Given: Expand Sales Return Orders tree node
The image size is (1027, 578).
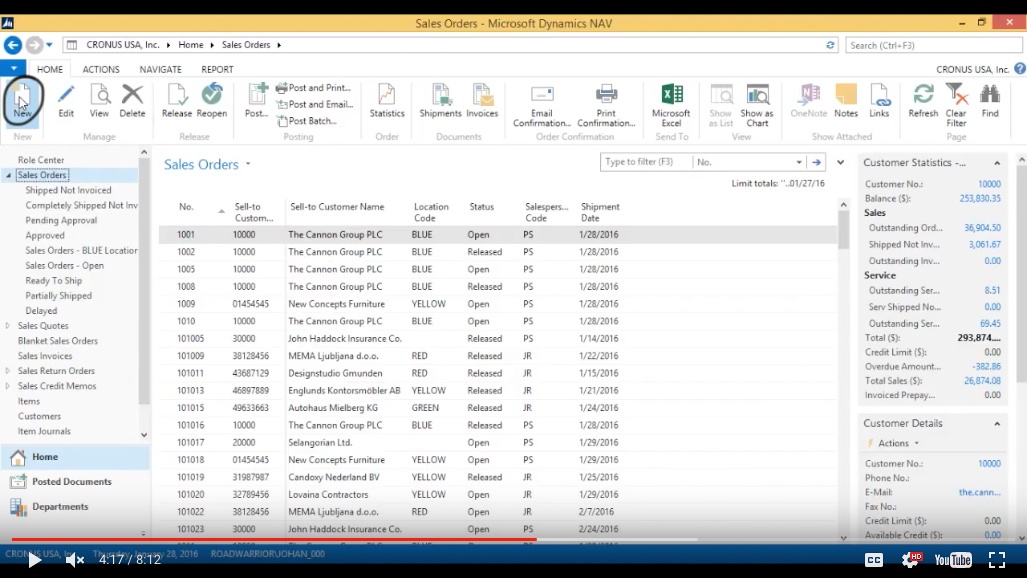Looking at the screenshot, I should (x=8, y=371).
